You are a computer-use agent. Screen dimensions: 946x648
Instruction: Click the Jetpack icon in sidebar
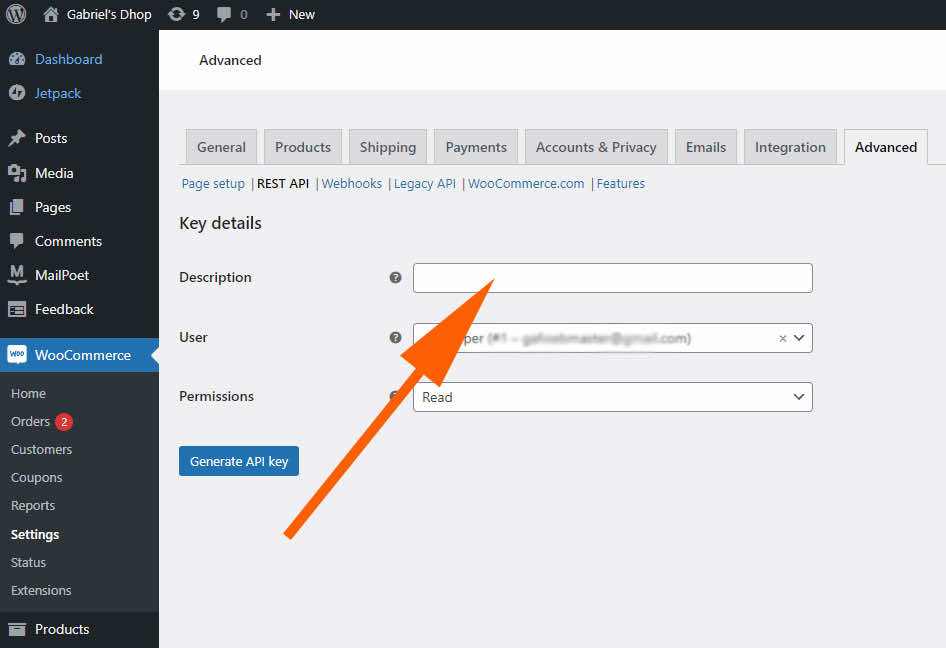coord(17,93)
